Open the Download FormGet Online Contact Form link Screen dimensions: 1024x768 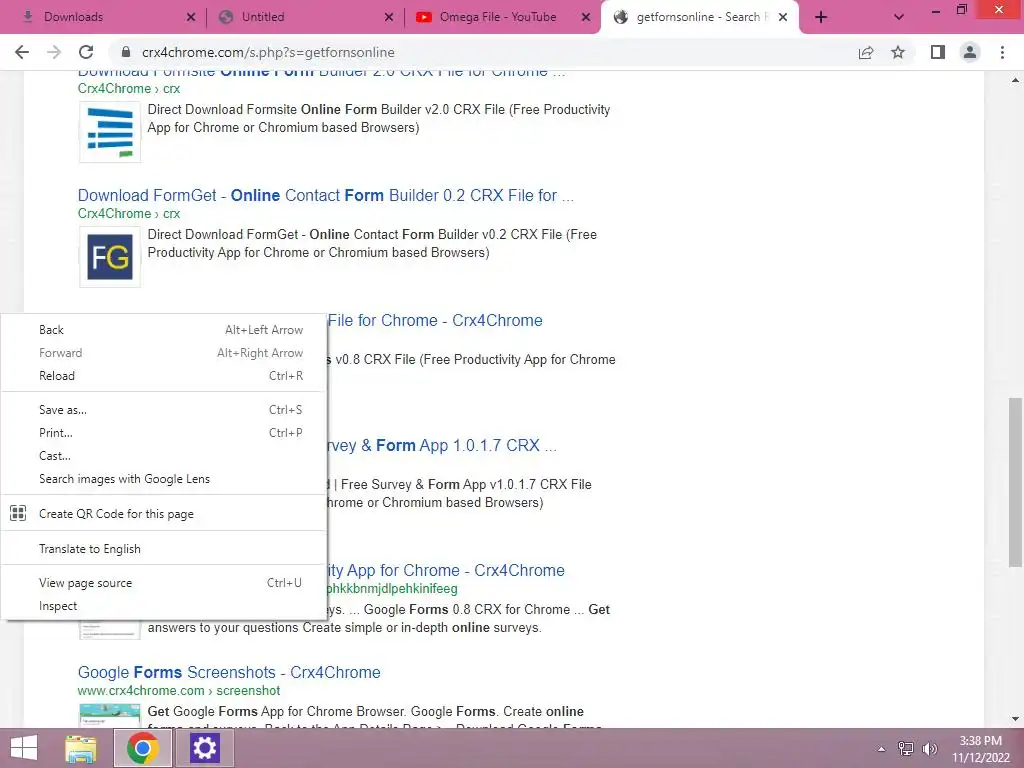point(326,195)
